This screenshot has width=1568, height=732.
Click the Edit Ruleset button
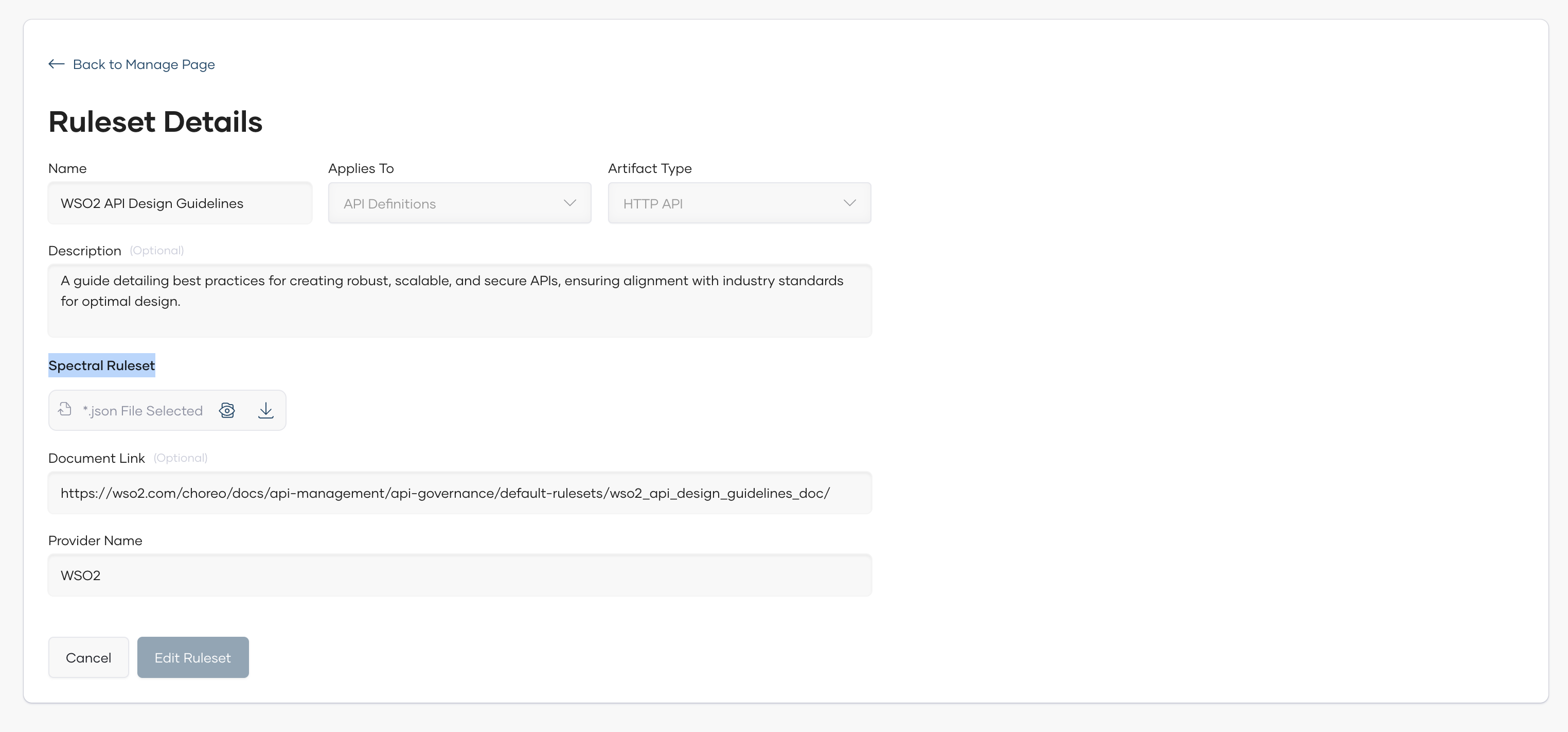coord(193,657)
